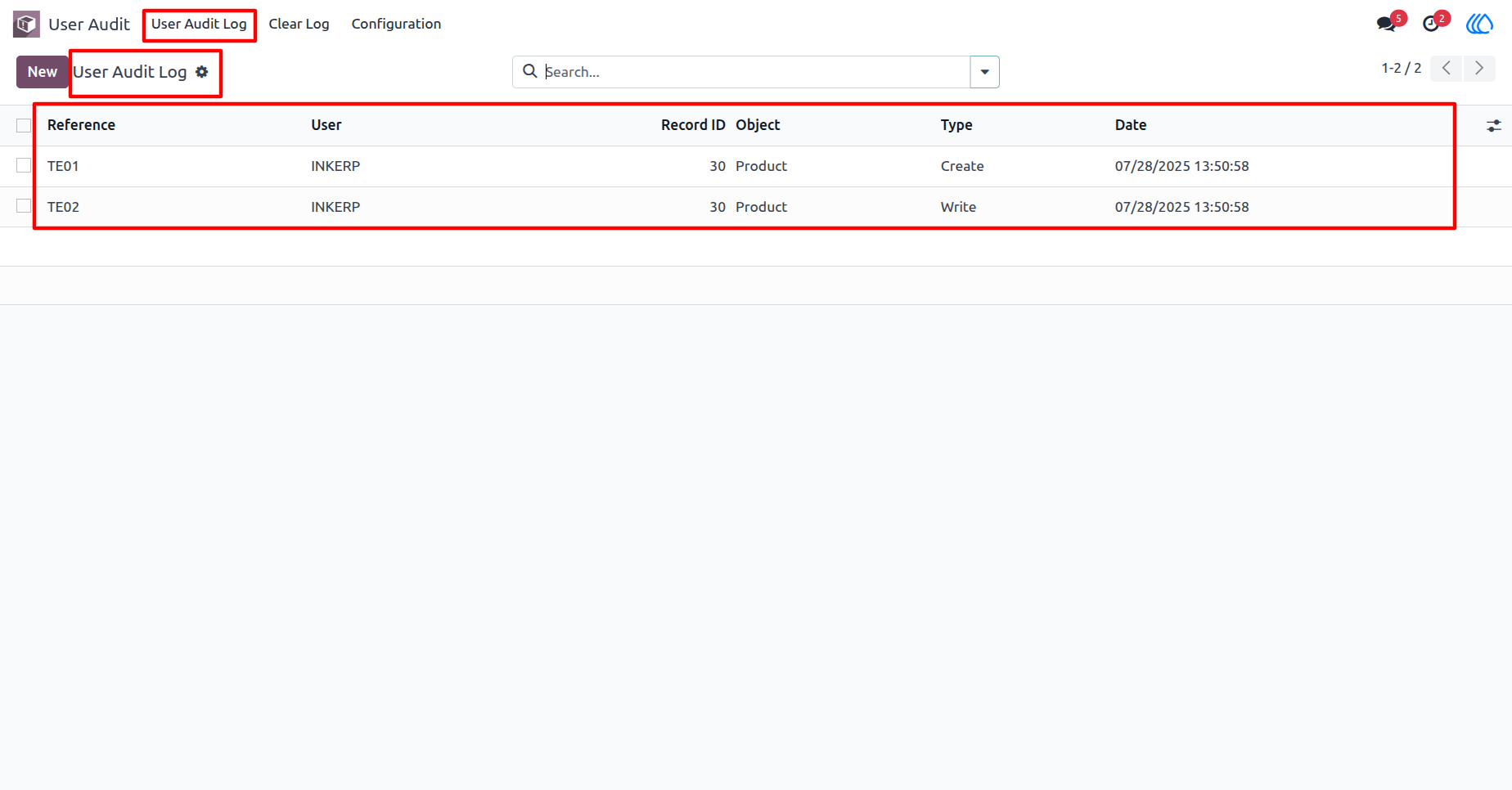Tick the checkbox for TE01
Viewport: 1512px width, 790px height.
coord(24,165)
